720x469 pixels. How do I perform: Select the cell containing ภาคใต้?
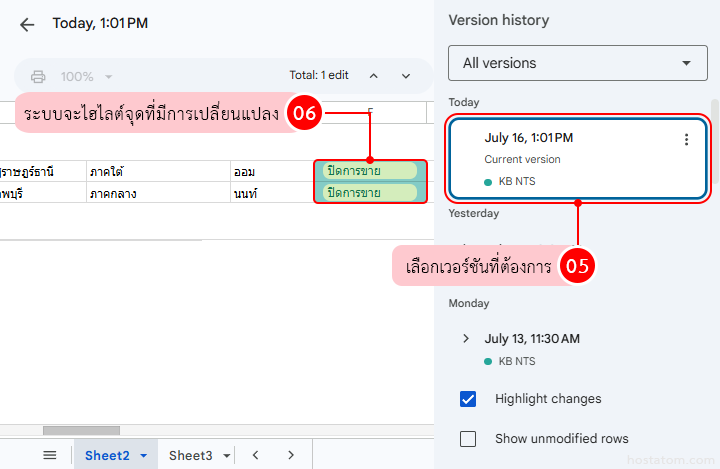point(158,171)
